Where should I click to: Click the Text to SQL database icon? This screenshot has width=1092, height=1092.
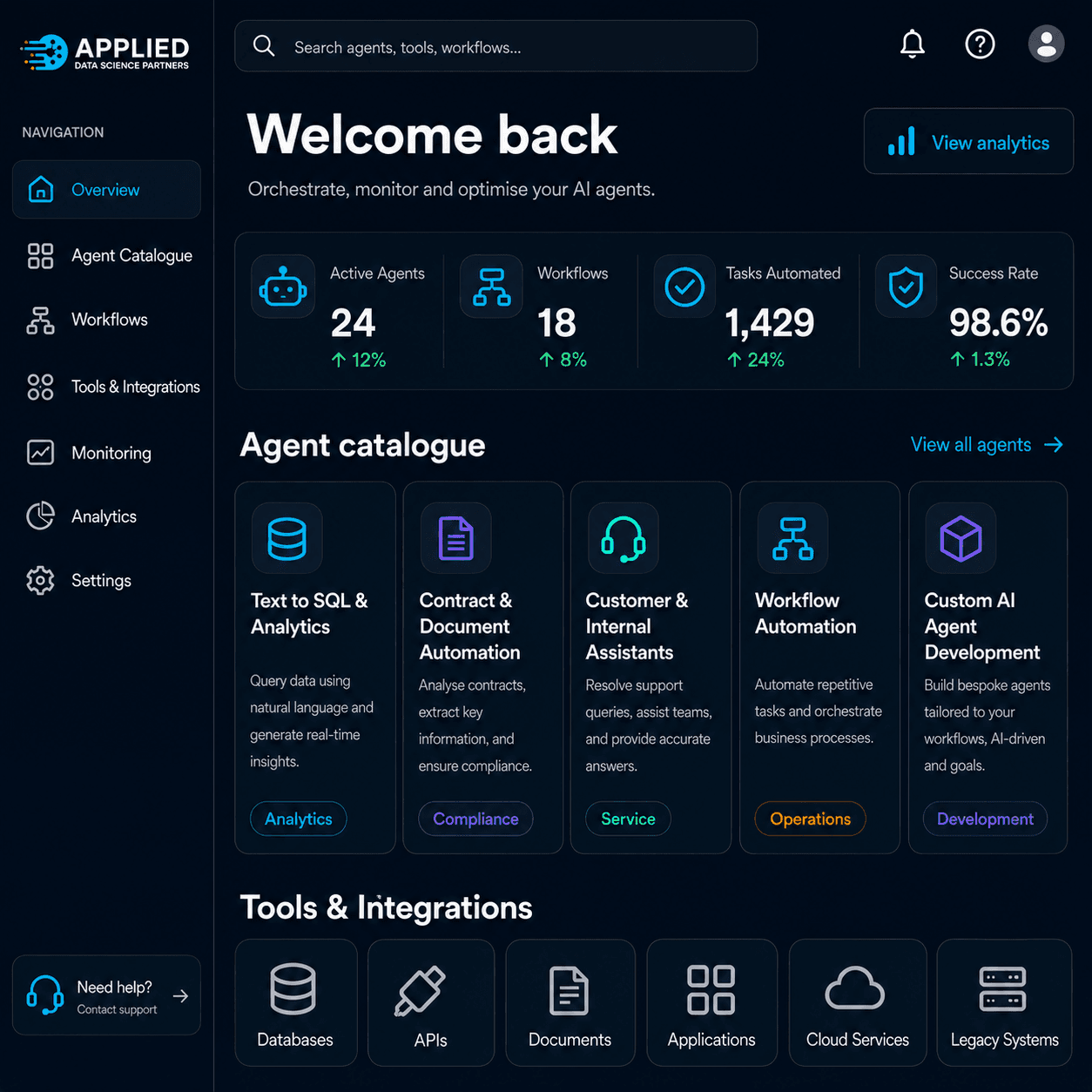tap(287, 538)
